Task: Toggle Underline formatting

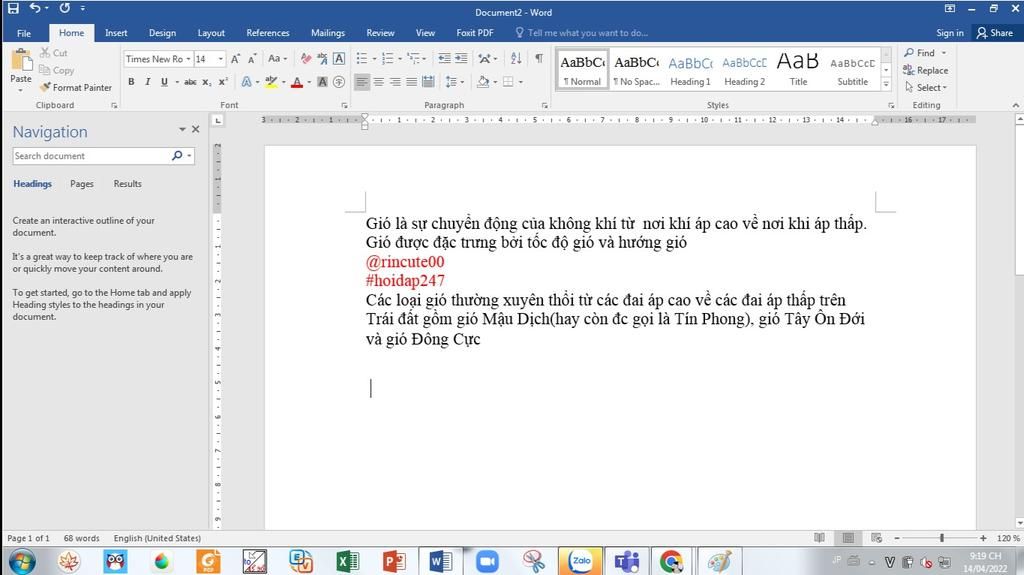Action: coord(164,82)
